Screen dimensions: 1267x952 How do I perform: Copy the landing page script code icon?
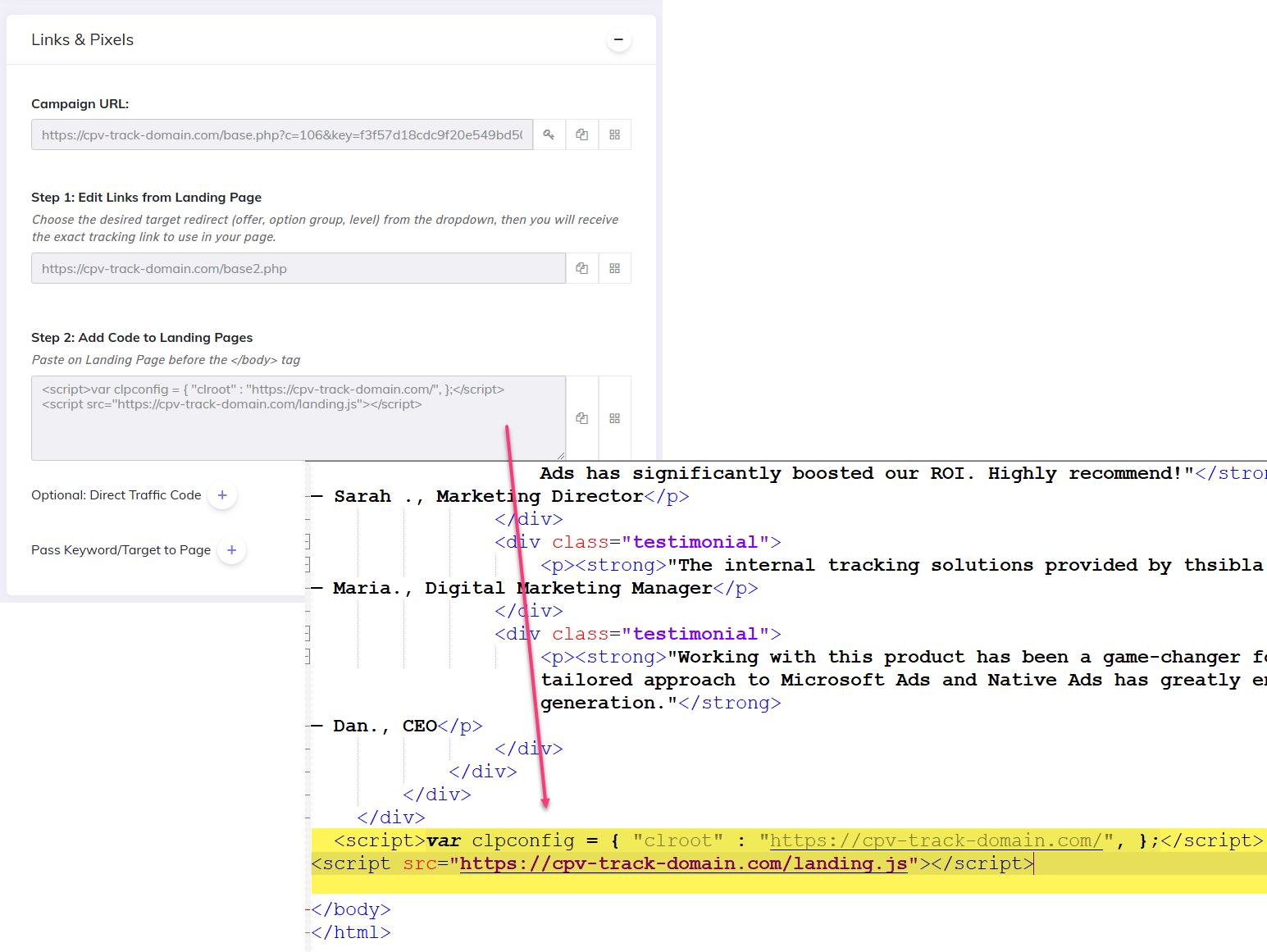pos(582,418)
